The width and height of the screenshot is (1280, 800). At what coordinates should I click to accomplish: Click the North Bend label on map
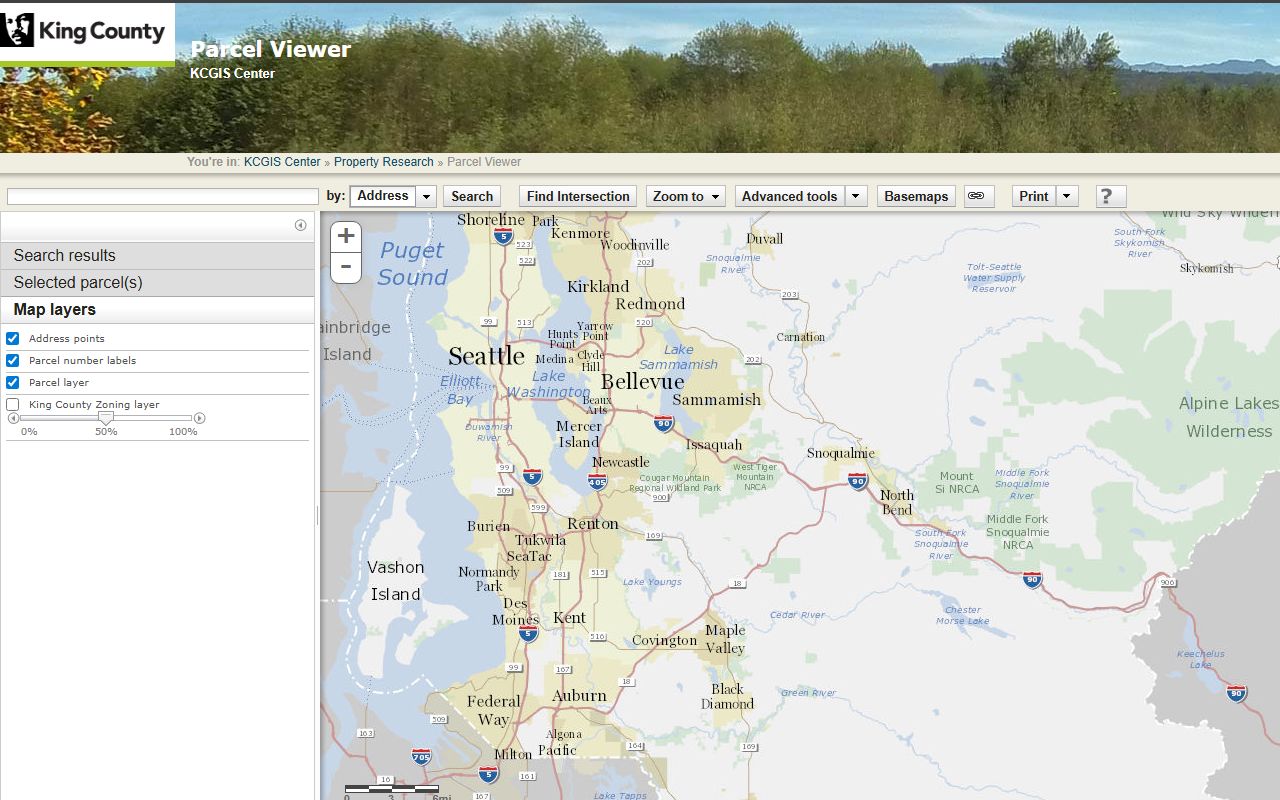(897, 502)
